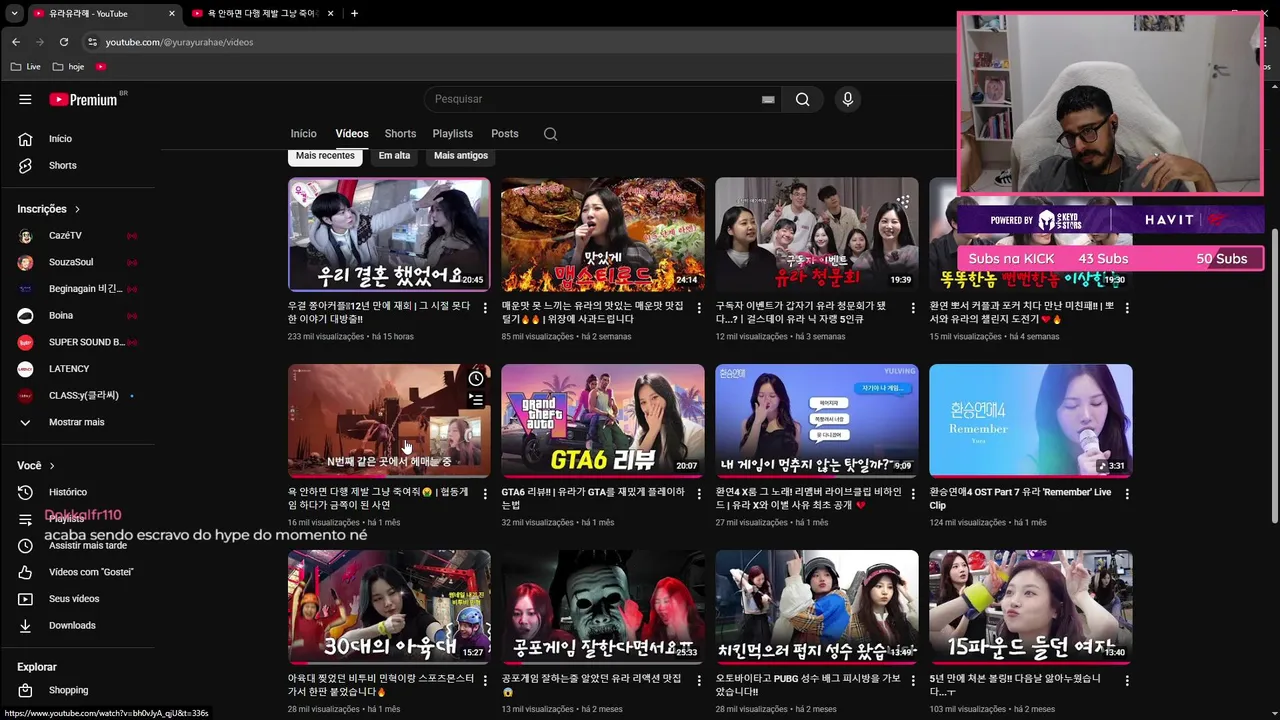
Task: Select the Mais recentes filter chip
Action: click(325, 156)
